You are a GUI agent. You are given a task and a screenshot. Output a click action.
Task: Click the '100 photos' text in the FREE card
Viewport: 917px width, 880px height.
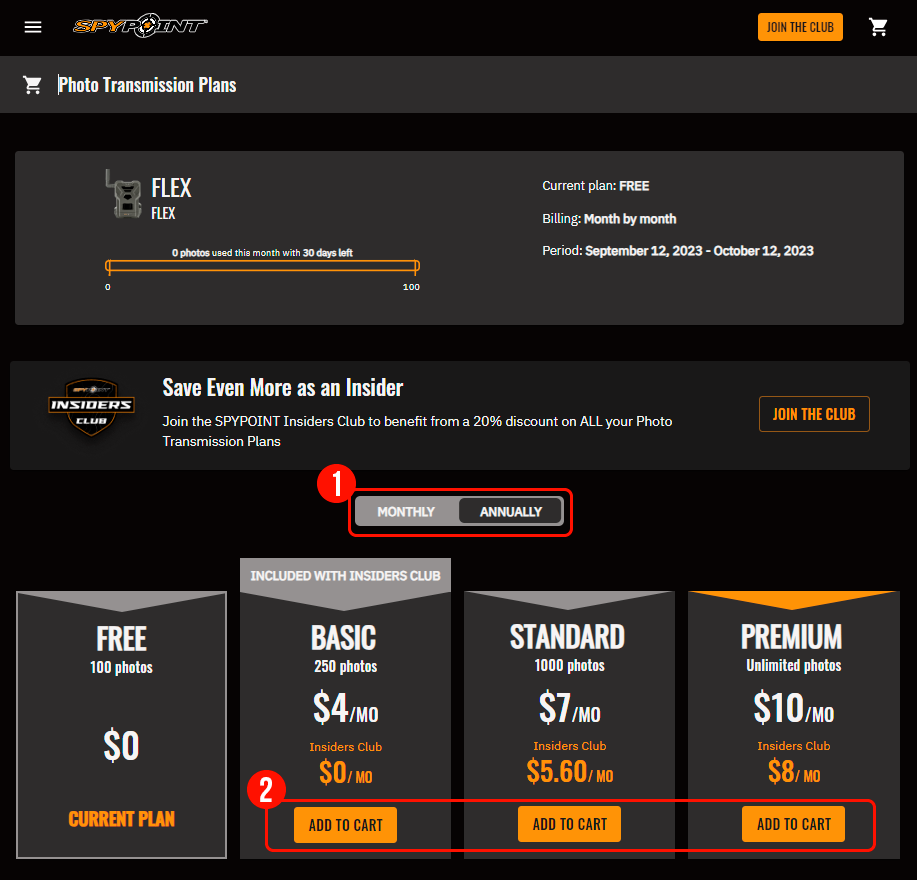click(121, 668)
